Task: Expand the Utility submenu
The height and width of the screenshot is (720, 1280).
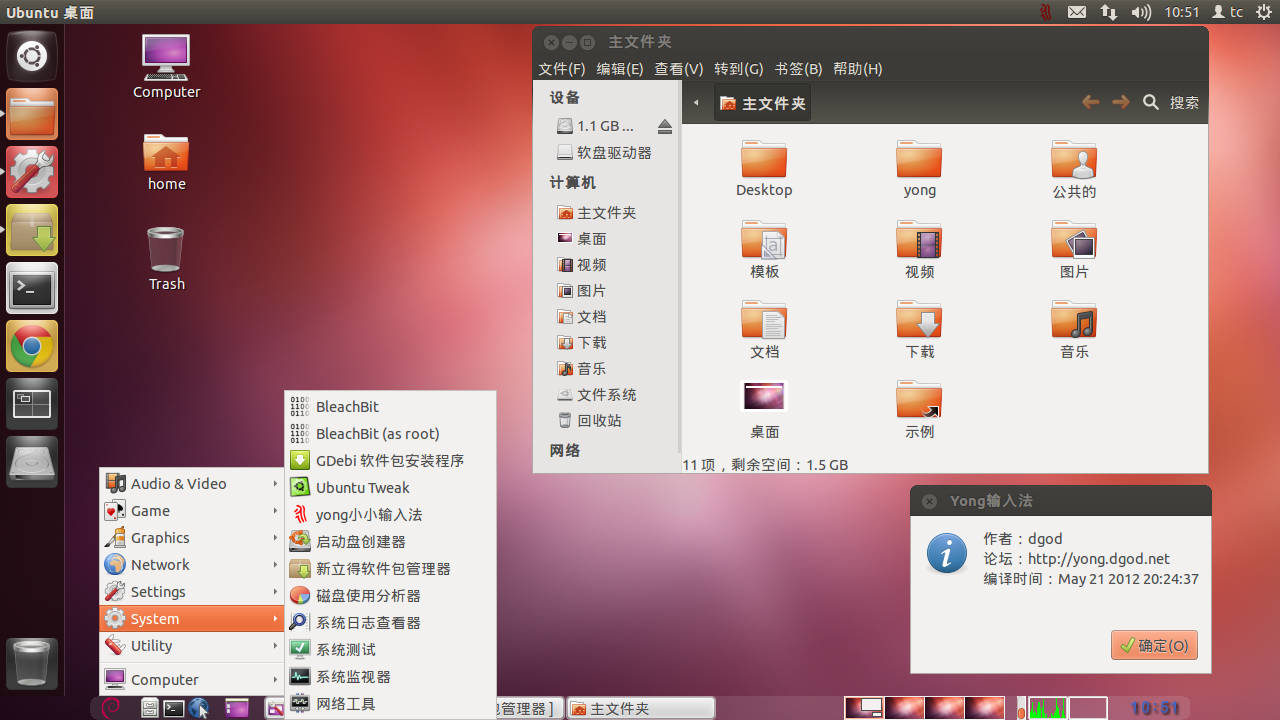Action: (192, 645)
